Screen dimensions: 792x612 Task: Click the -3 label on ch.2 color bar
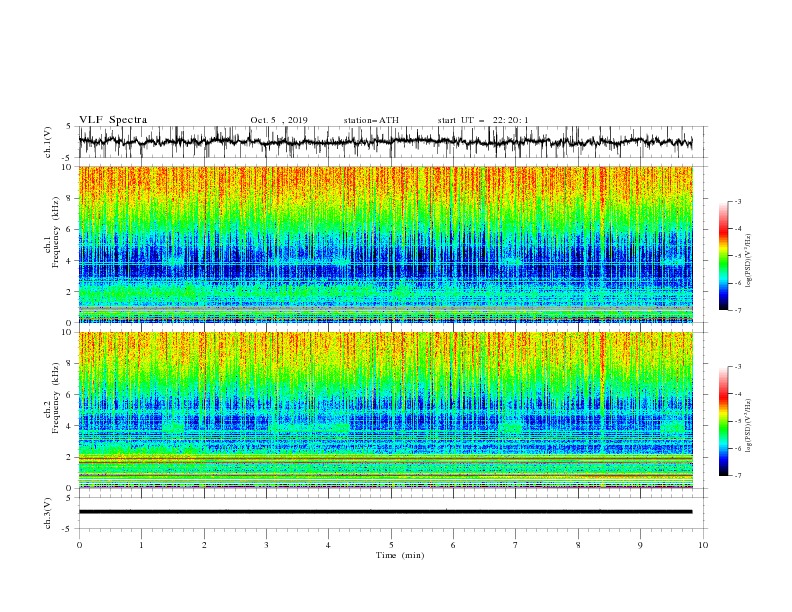[x=737, y=367]
